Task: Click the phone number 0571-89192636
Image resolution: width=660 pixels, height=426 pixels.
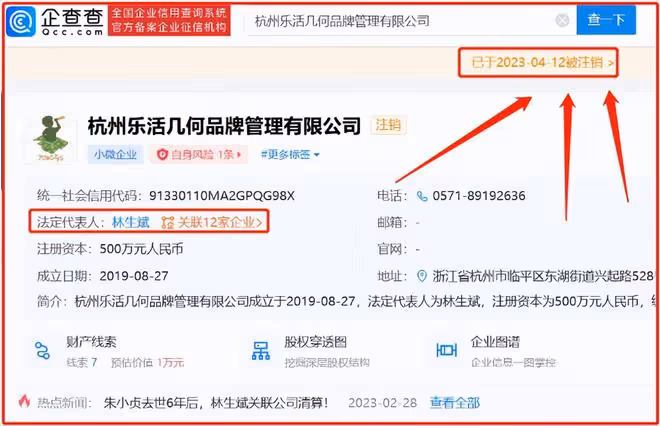Action: [479, 196]
